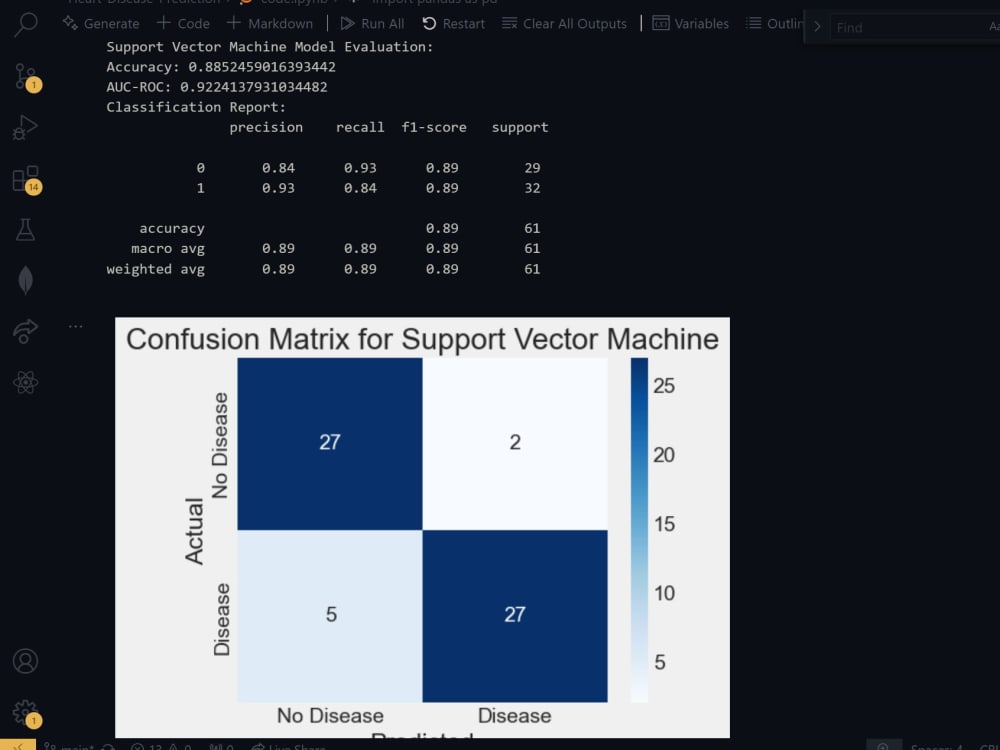Open remote window indicator in status bar

(18, 746)
